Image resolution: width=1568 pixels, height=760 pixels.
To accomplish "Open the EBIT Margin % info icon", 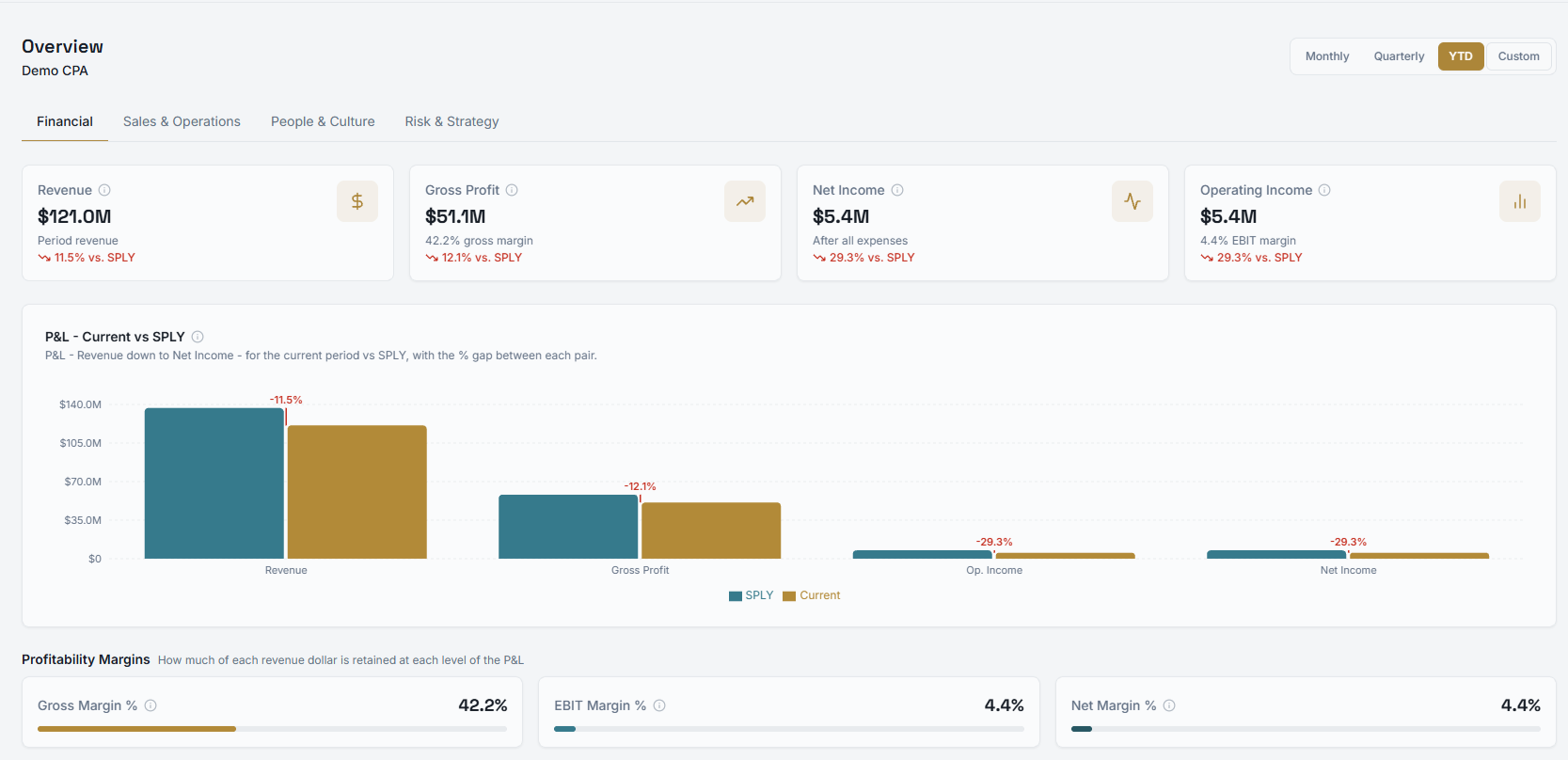I will coord(659,705).
